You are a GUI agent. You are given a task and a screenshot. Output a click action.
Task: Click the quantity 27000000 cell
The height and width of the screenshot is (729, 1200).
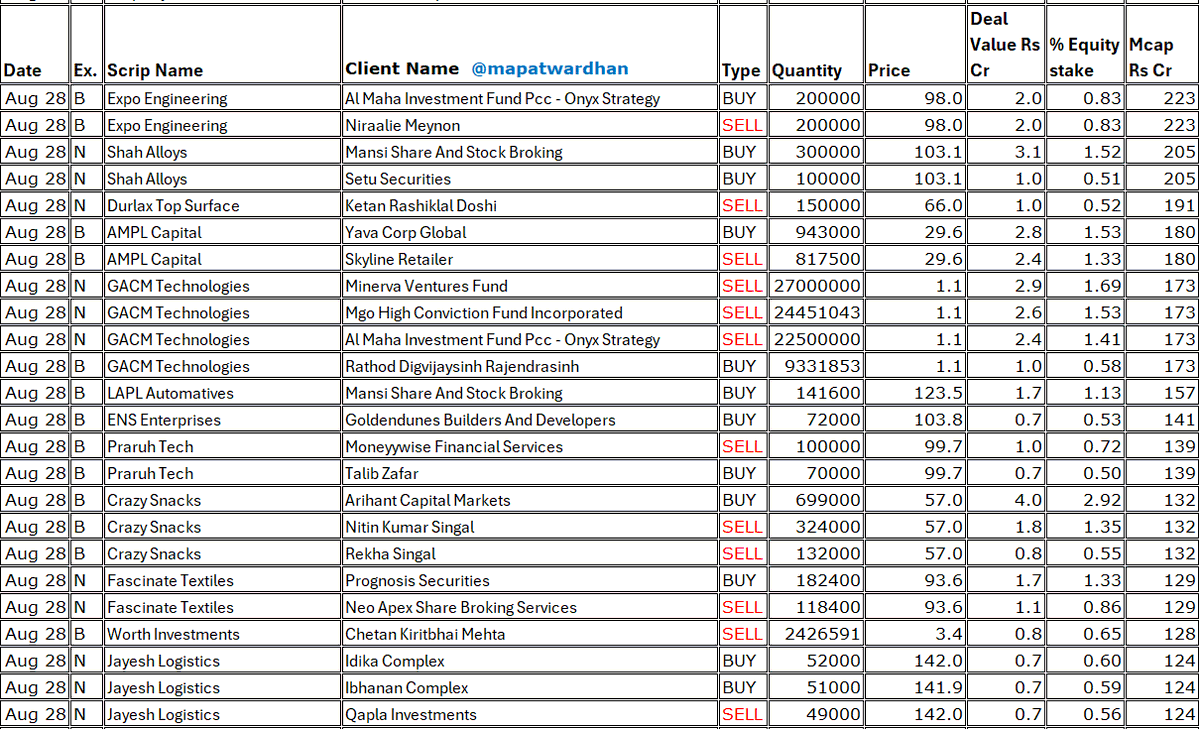[816, 286]
